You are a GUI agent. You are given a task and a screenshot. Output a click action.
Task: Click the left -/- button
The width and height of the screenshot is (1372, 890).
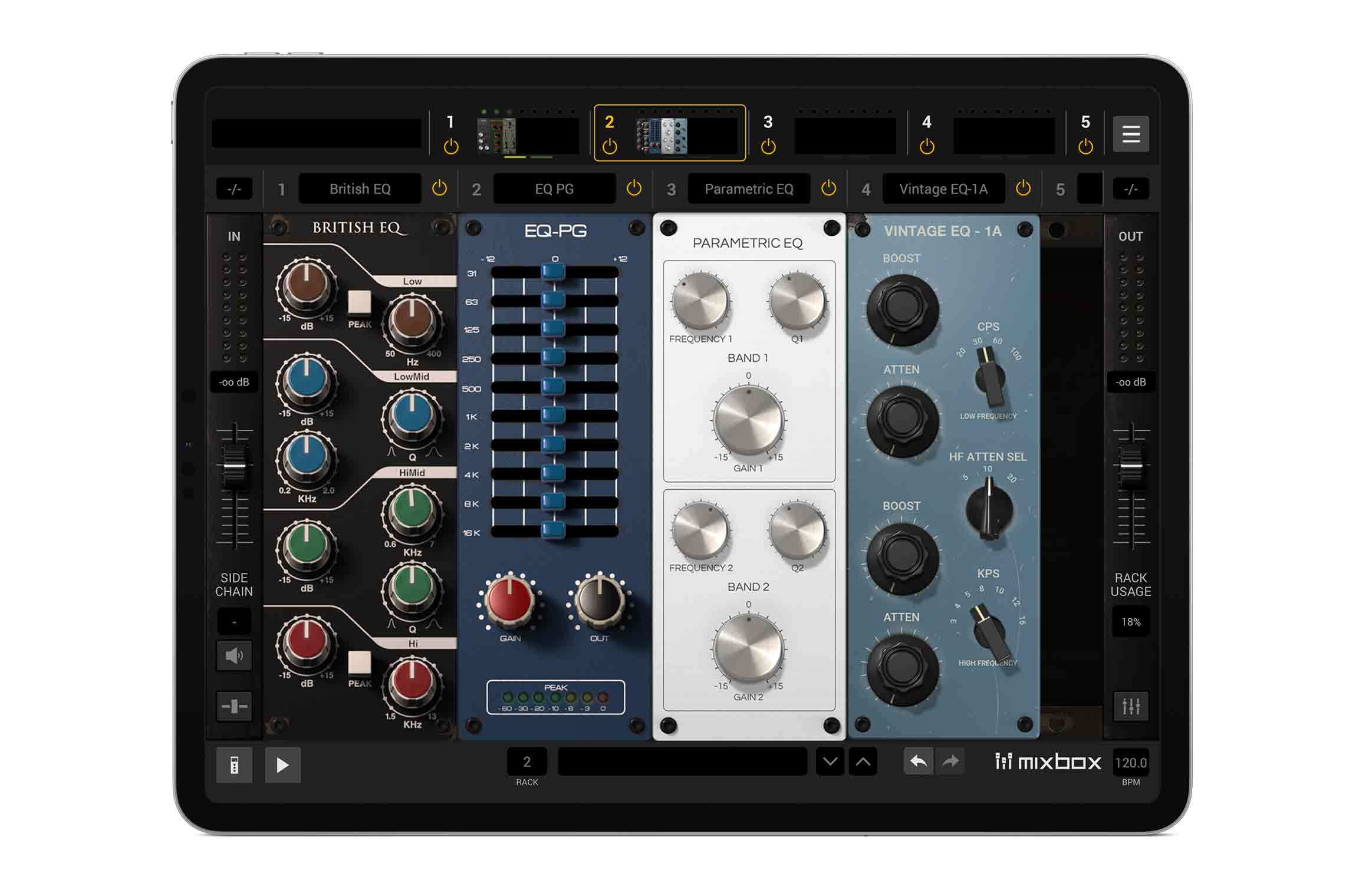click(x=234, y=189)
